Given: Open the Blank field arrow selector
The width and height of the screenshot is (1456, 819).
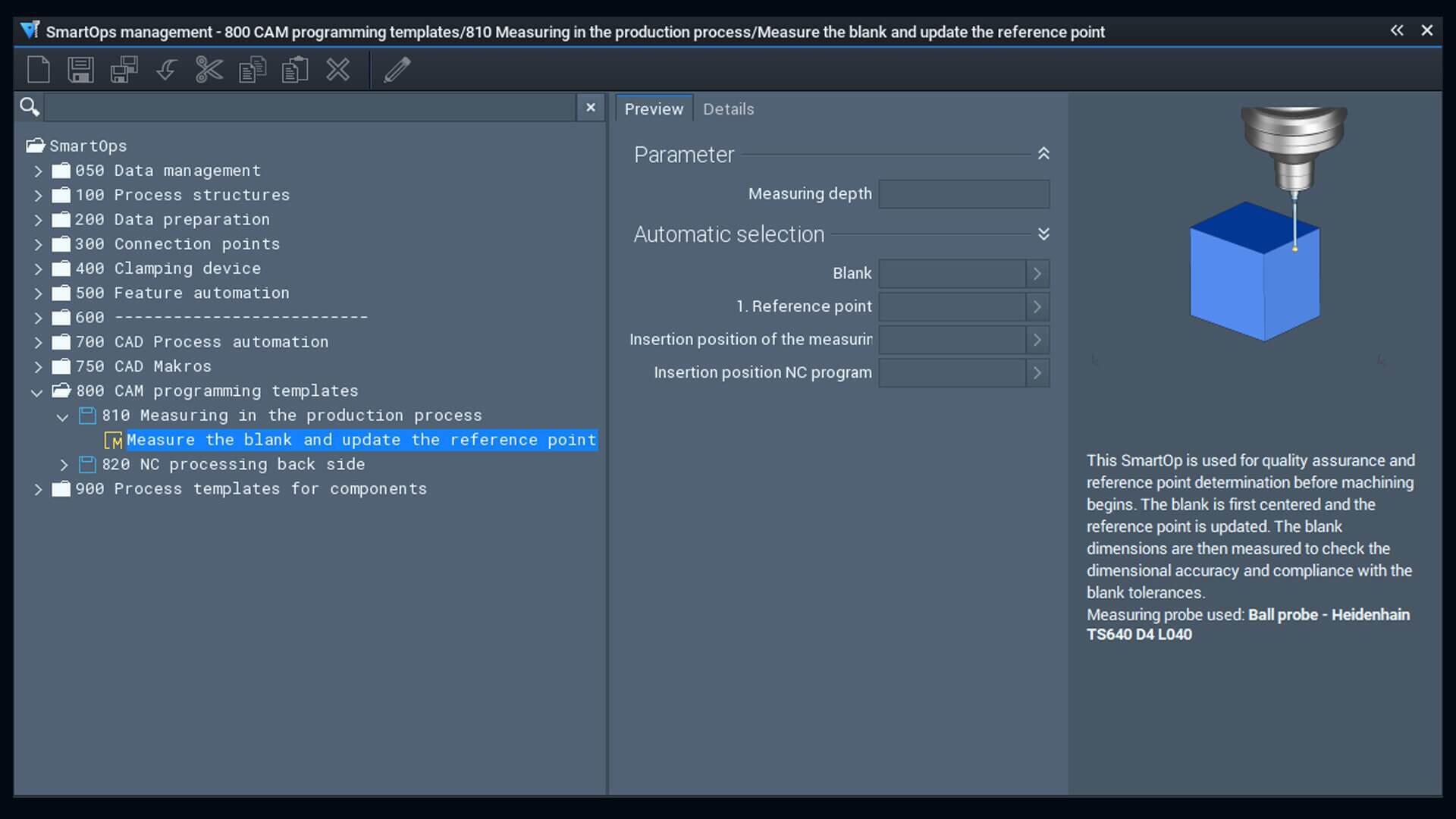Looking at the screenshot, I should tap(1037, 274).
